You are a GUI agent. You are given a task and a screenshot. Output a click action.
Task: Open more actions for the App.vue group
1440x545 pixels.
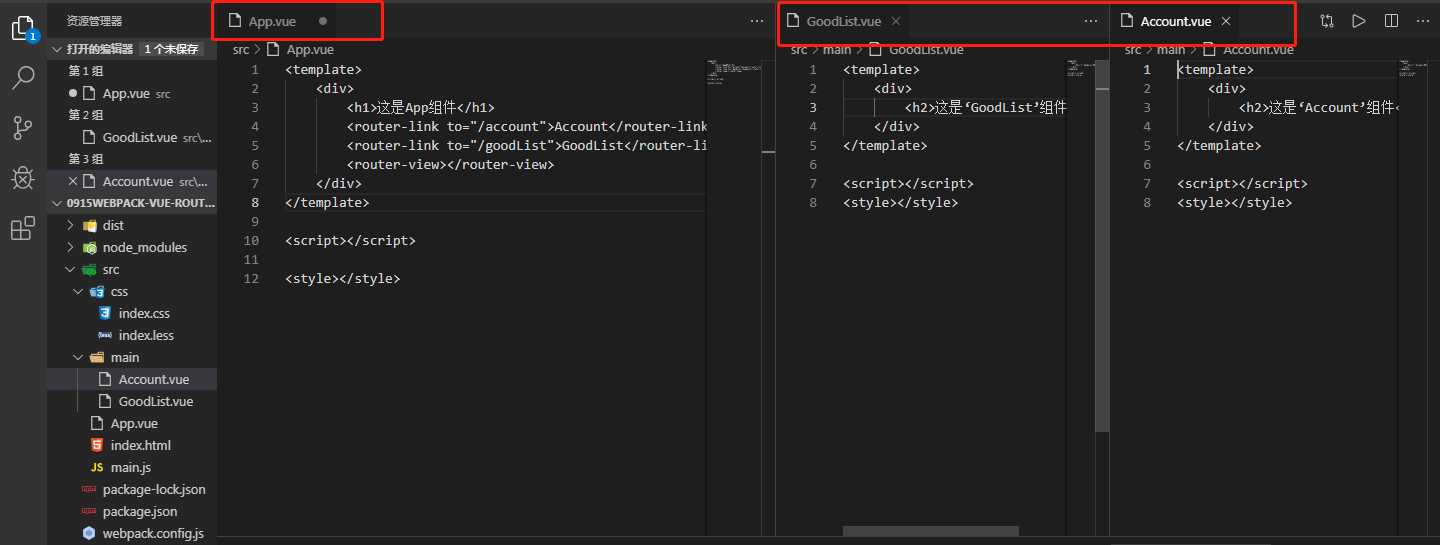tap(757, 21)
